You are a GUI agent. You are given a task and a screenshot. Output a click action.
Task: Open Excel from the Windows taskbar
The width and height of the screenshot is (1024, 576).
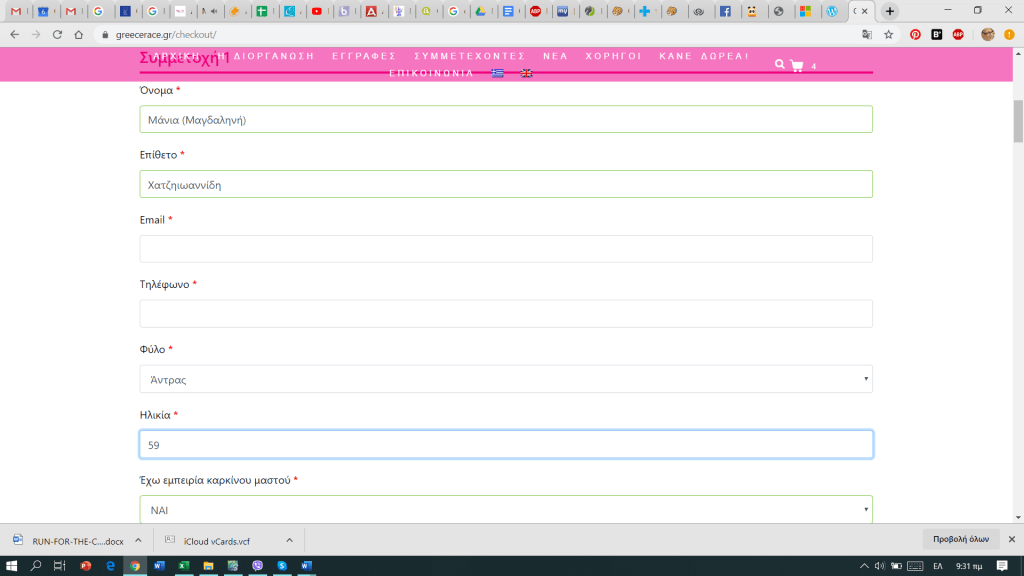tap(184, 566)
